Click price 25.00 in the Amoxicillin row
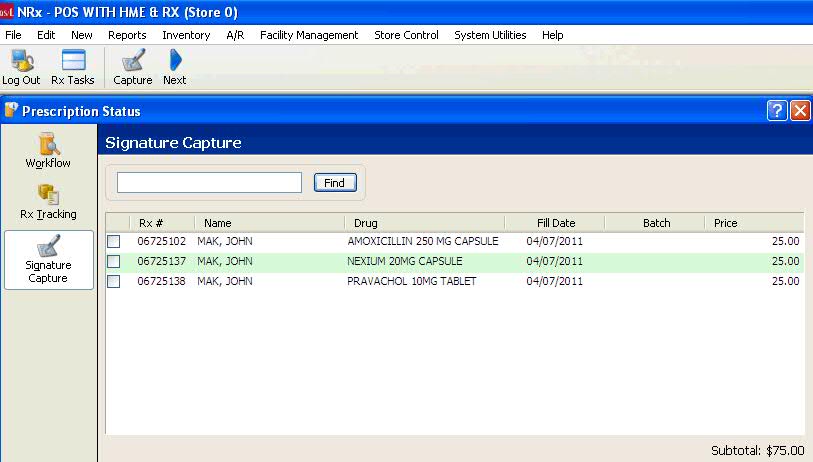 tap(786, 241)
